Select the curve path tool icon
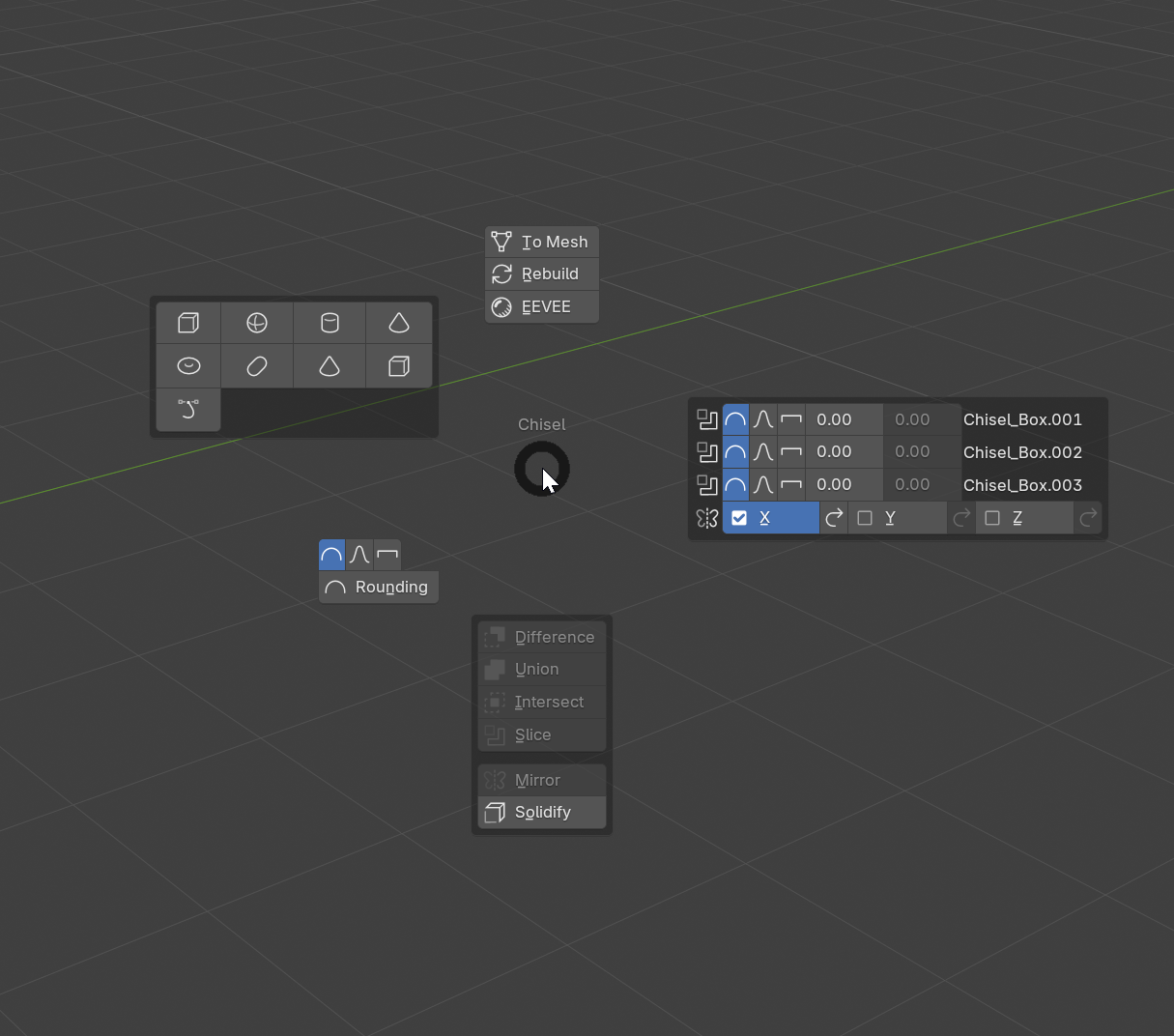Screen dimensions: 1174x1036 pos(188,410)
